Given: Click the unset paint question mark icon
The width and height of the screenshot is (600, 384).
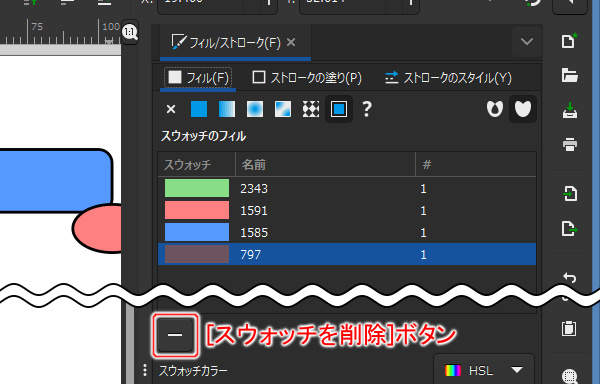Looking at the screenshot, I should [x=367, y=109].
